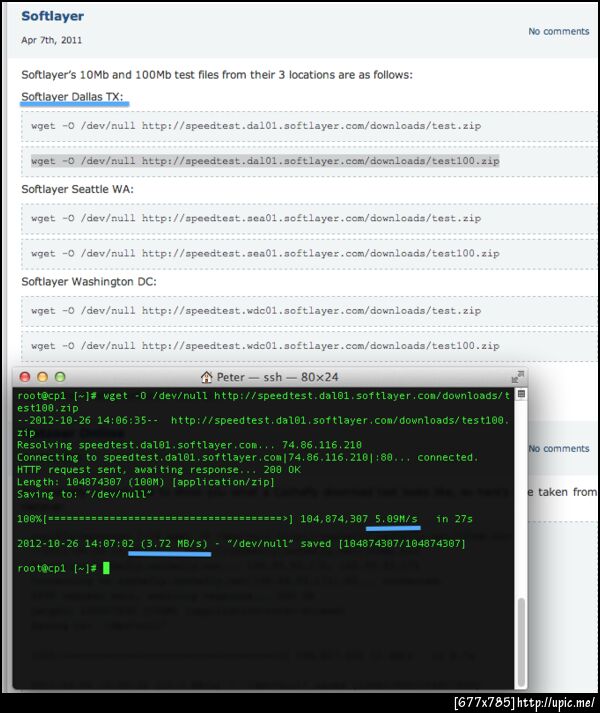The height and width of the screenshot is (713, 600).
Task: Click the Softlayer Seattle WA heading
Action: [x=77, y=189]
